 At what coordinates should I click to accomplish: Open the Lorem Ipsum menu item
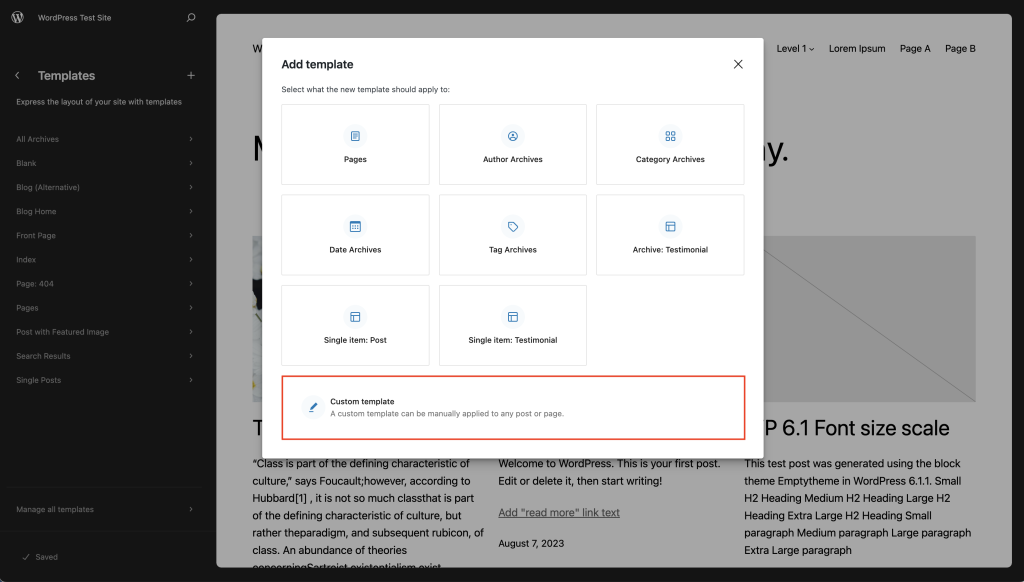click(857, 48)
